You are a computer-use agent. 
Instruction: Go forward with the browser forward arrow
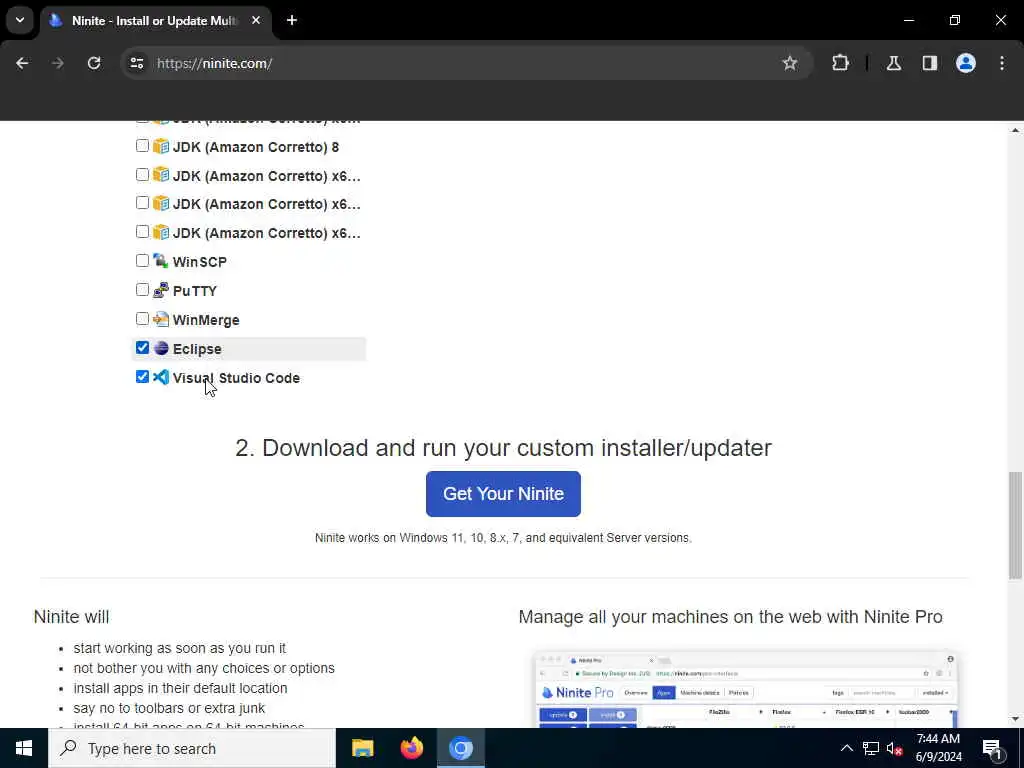click(58, 63)
